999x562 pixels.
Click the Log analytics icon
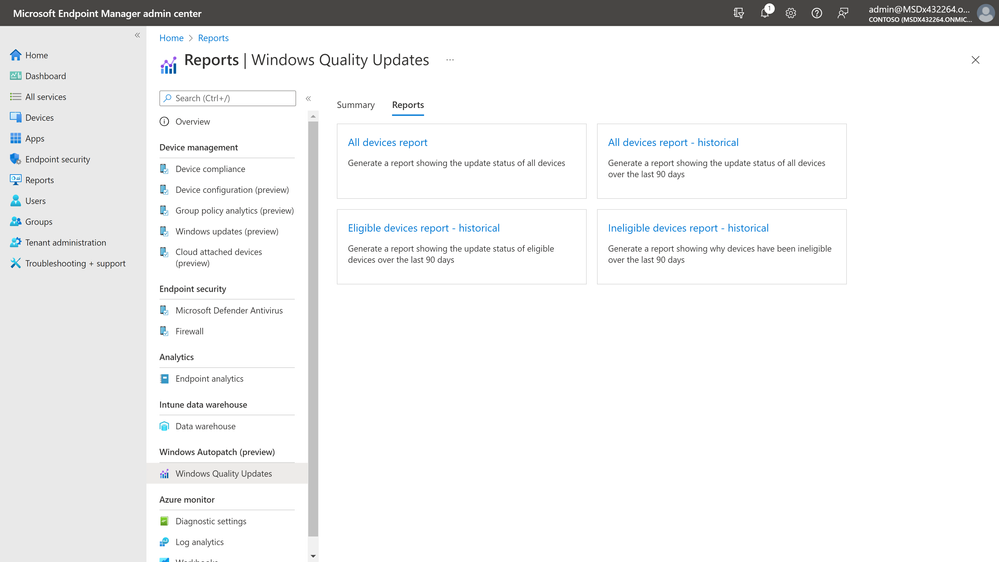[x=164, y=542]
